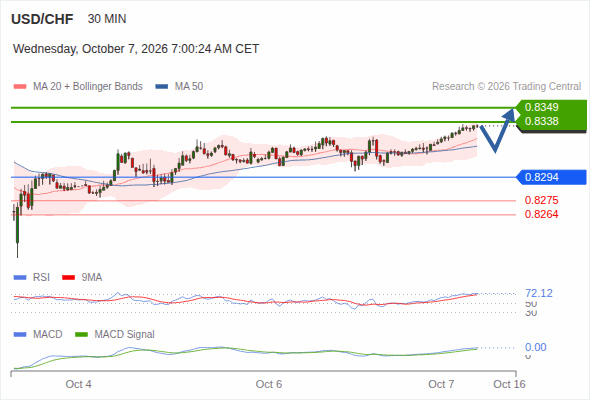590x400 pixels.
Task: Click the 0.8349 resistance price tag
Action: 550,107
